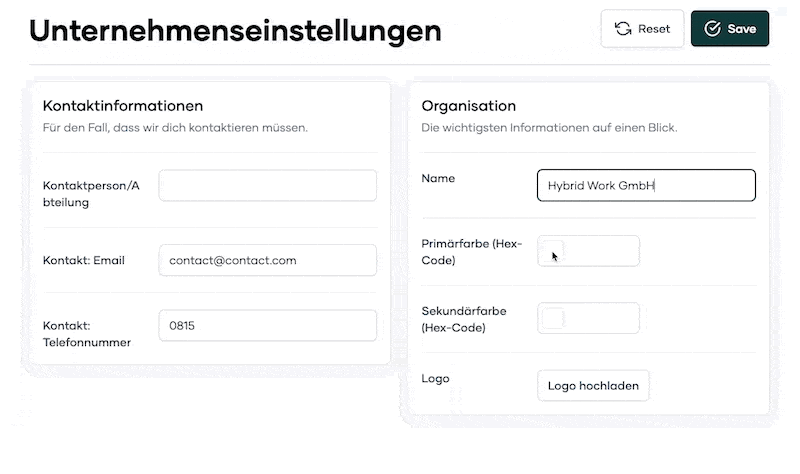The width and height of the screenshot is (800, 474).
Task: Select the contact@contact.com email field
Action: click(267, 260)
